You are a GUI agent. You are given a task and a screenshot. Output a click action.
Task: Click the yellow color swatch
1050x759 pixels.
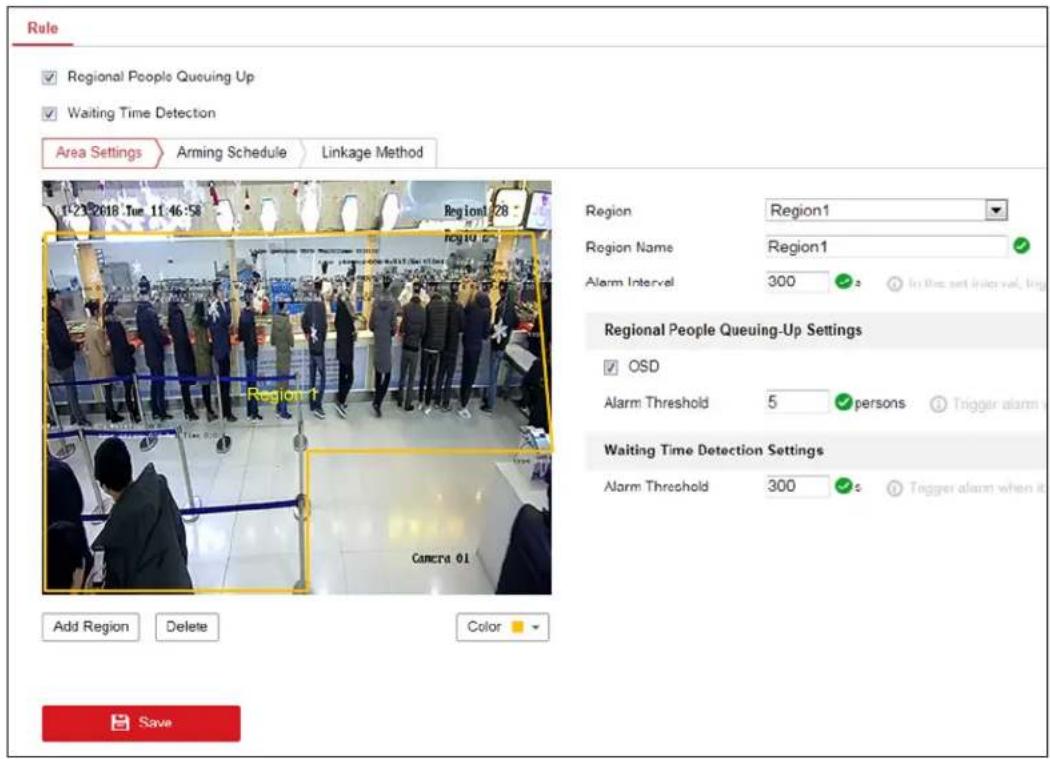[x=517, y=627]
